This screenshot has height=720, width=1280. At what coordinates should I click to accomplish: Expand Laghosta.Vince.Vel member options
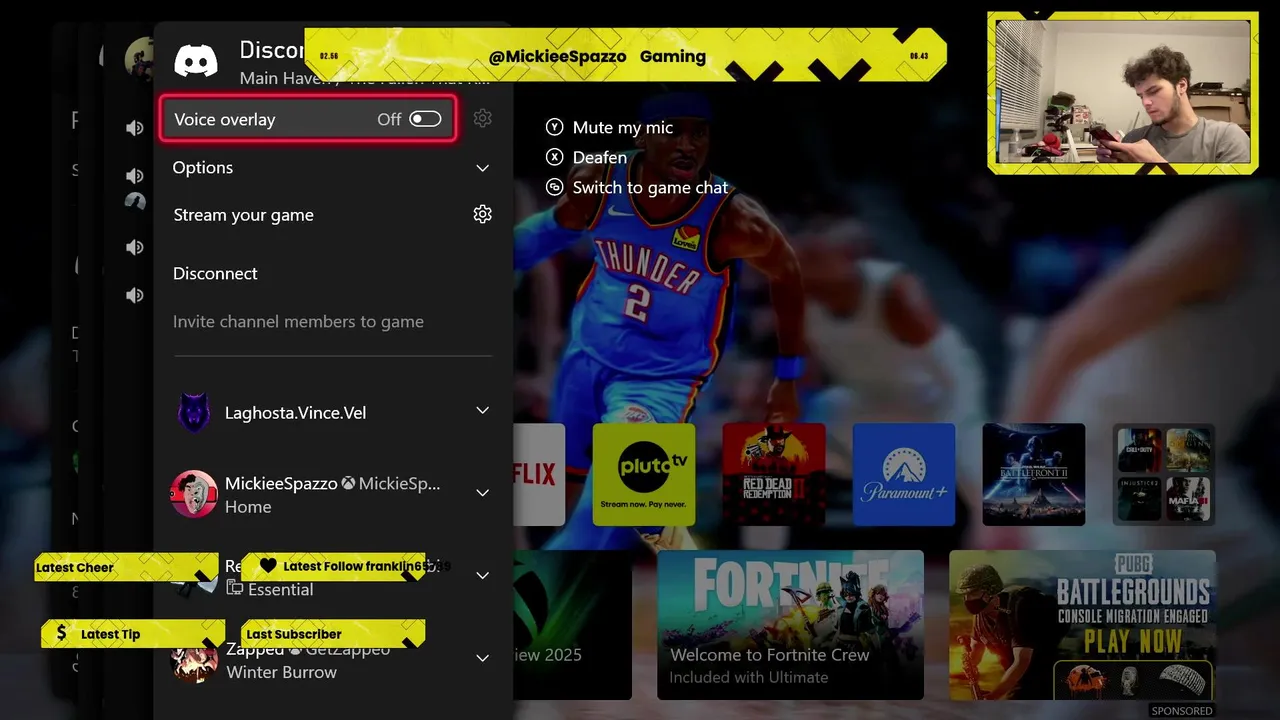(482, 411)
